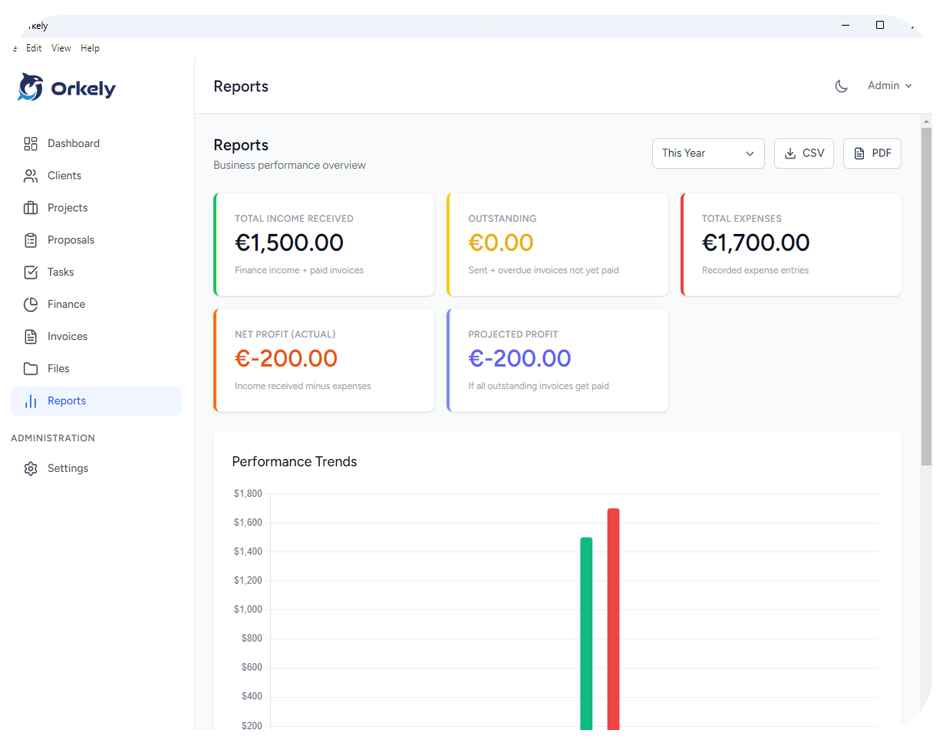Go to Invoices label

click(68, 336)
